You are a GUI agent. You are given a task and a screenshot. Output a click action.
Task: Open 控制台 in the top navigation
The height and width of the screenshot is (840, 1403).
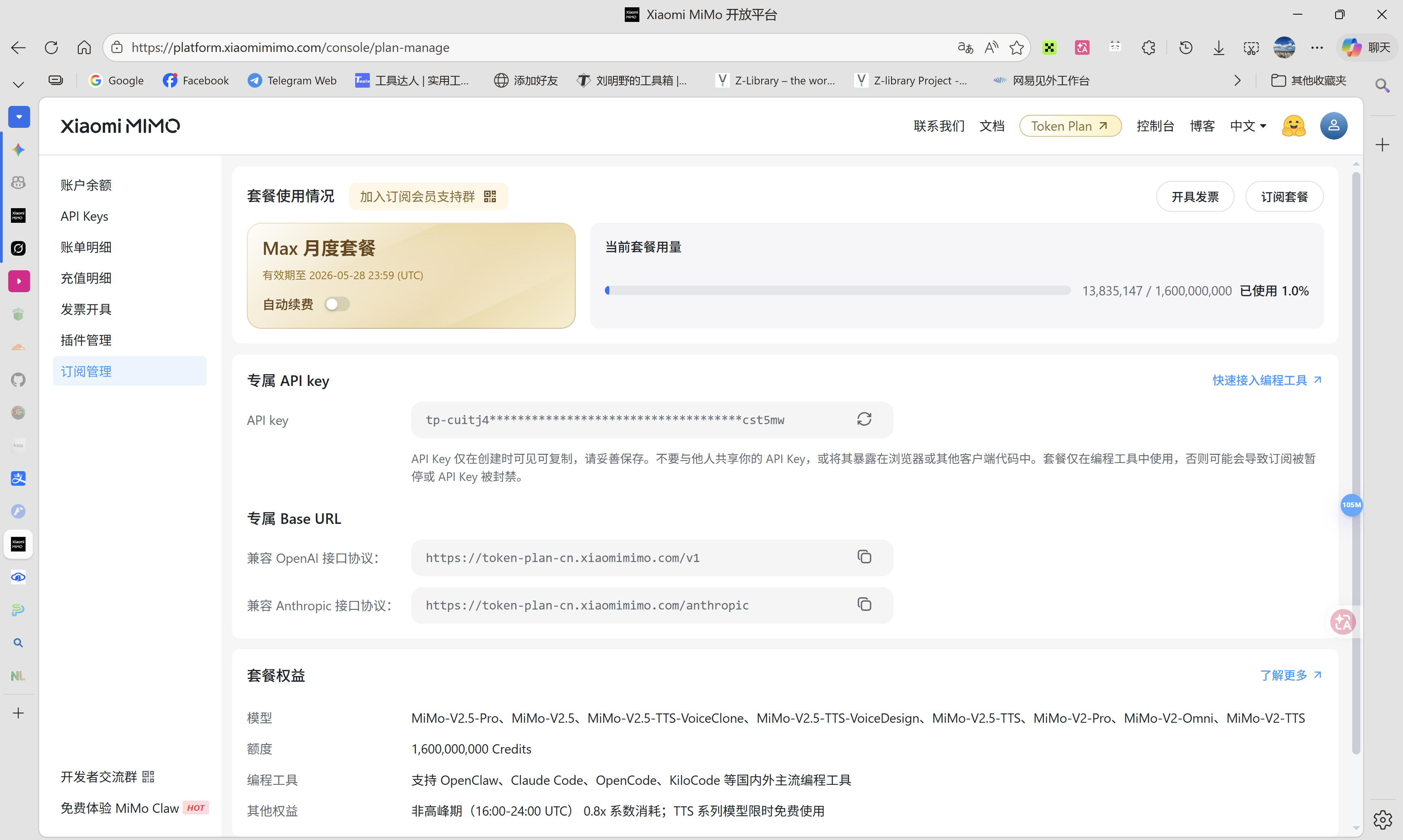[x=1155, y=126]
